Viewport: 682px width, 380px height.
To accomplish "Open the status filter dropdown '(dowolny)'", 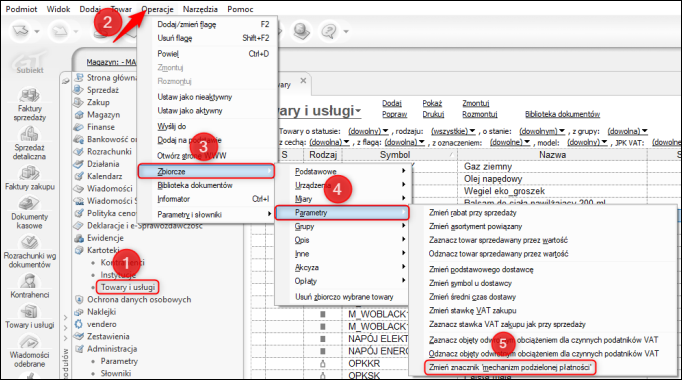I will tap(368, 131).
